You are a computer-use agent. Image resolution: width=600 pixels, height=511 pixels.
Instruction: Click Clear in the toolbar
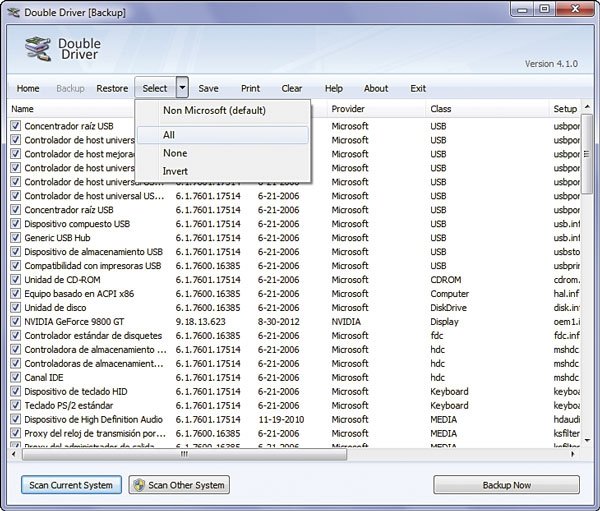coord(292,88)
